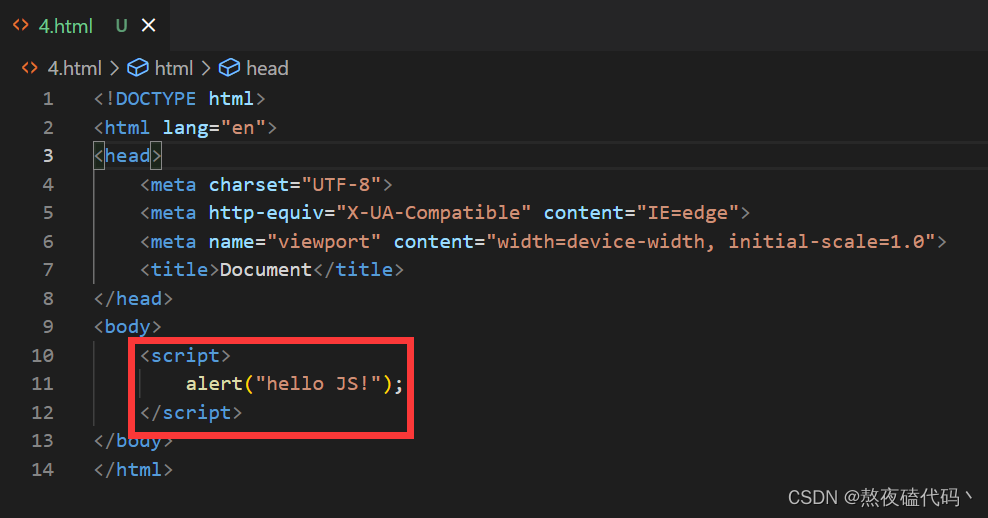Click line number 14 in the gutter
This screenshot has width=988, height=518.
pyautogui.click(x=43, y=469)
